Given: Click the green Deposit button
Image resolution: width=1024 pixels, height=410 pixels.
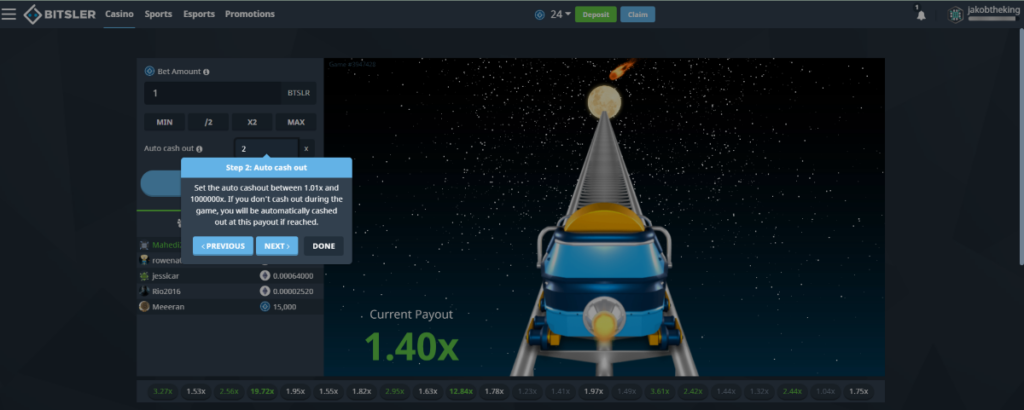Looking at the screenshot, I should click(596, 14).
